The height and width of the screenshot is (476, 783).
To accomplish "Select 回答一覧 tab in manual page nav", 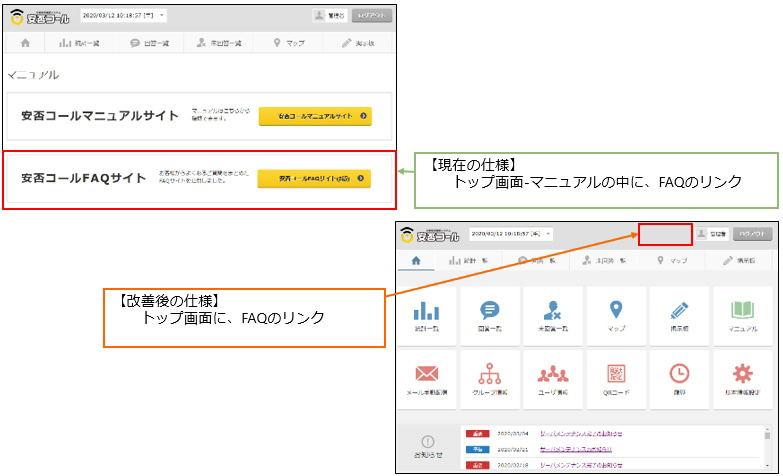I will click(x=149, y=43).
